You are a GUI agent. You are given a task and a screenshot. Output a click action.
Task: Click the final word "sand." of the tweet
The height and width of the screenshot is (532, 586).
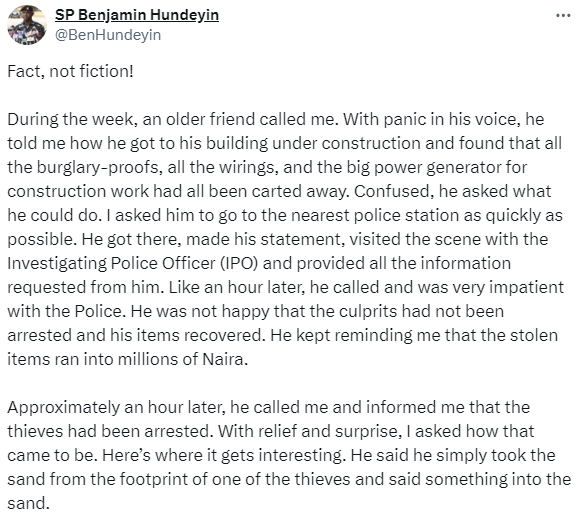(x=28, y=503)
